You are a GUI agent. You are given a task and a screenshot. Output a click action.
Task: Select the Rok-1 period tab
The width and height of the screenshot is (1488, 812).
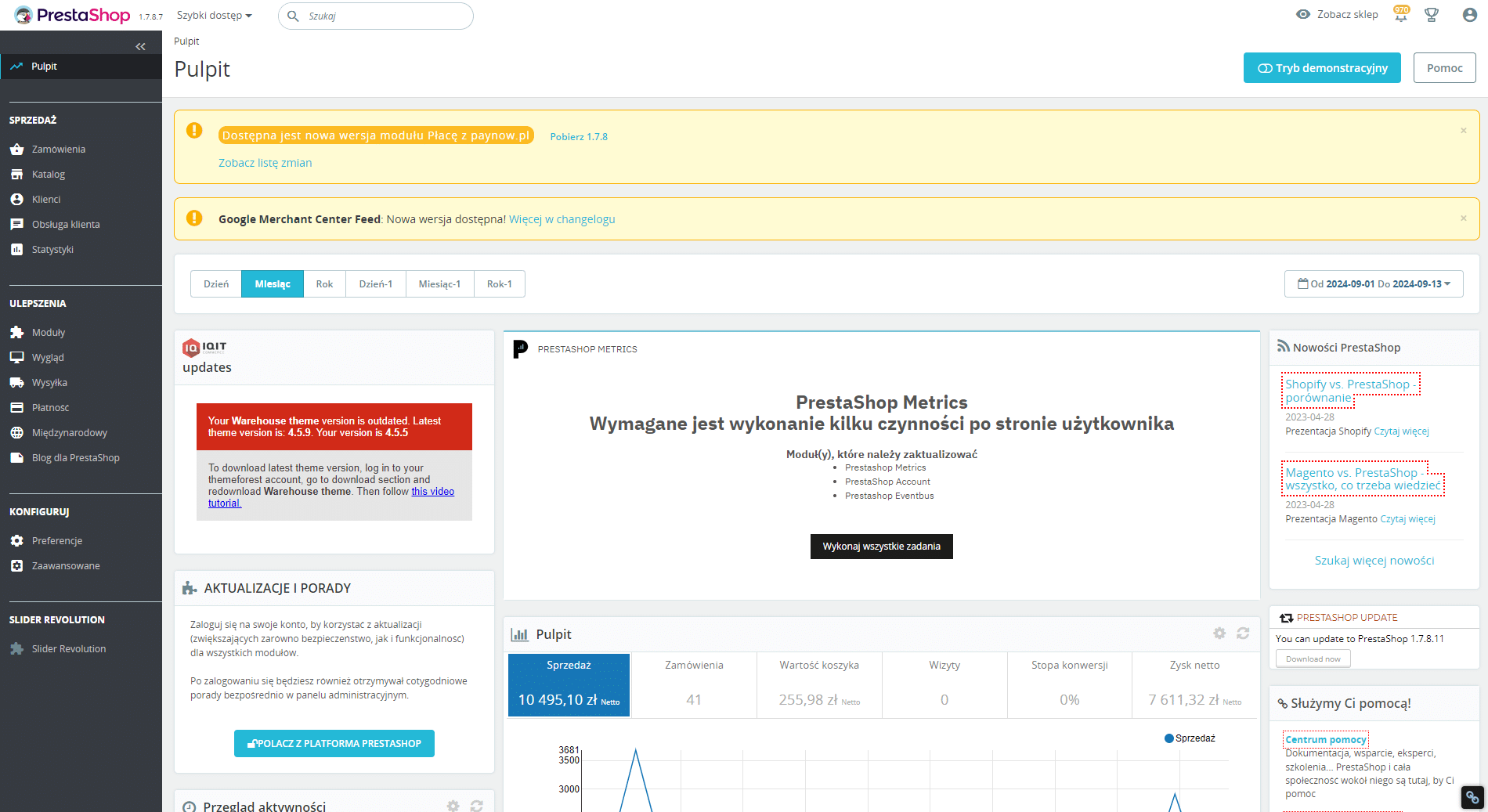coord(500,284)
